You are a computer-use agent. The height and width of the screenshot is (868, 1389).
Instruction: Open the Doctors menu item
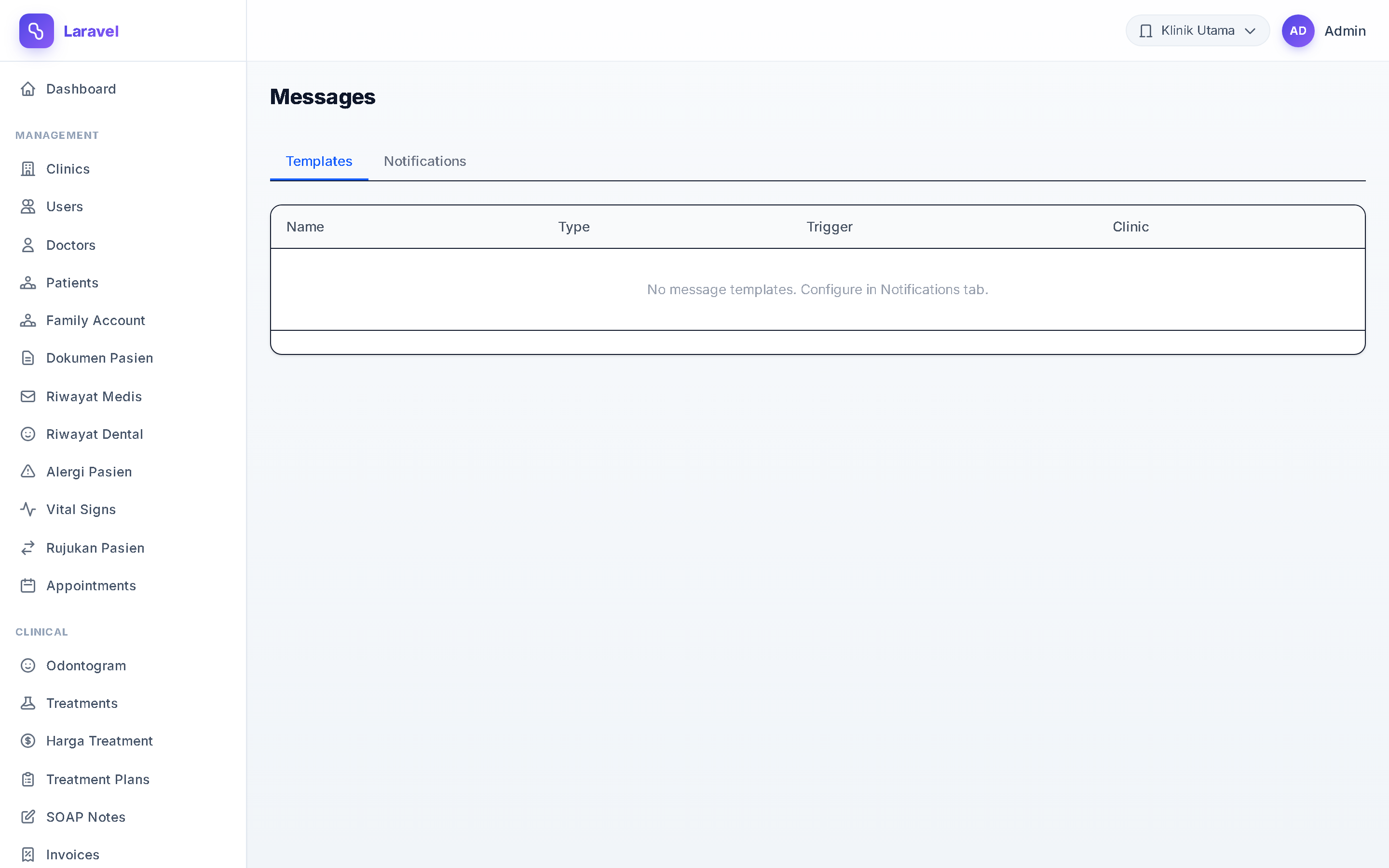click(x=123, y=245)
